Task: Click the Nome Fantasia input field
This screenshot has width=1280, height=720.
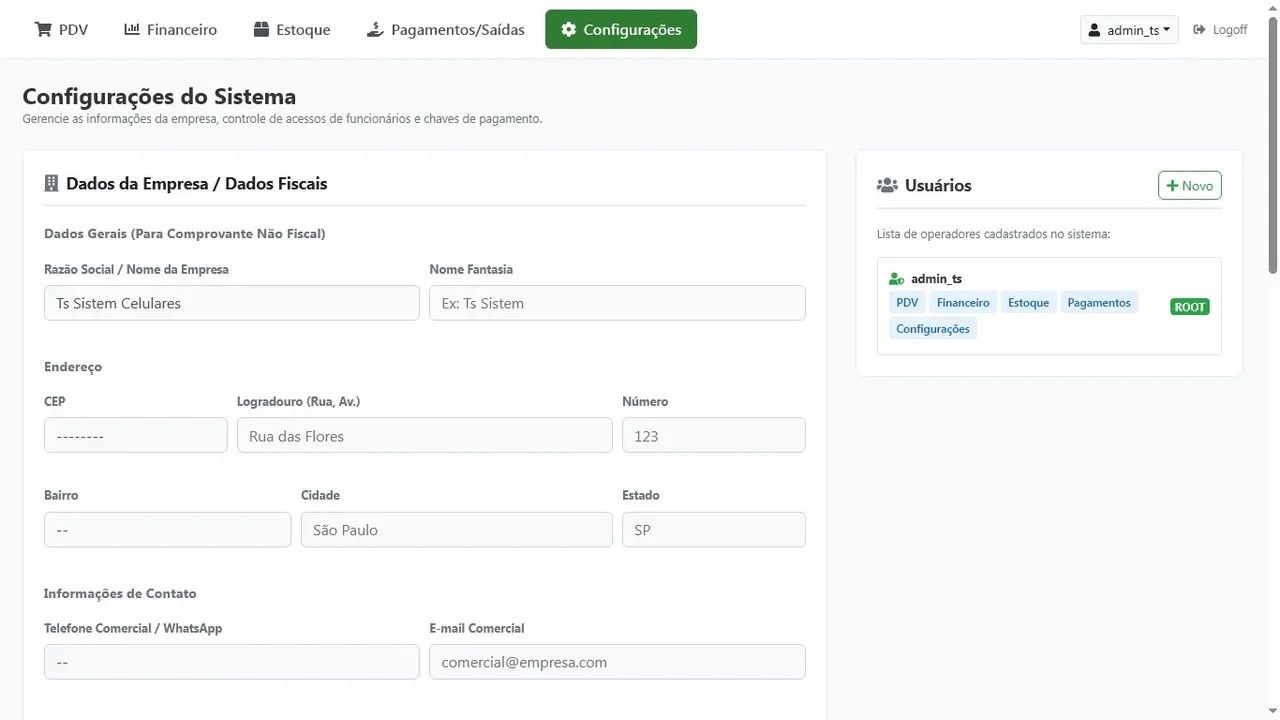Action: 617,303
